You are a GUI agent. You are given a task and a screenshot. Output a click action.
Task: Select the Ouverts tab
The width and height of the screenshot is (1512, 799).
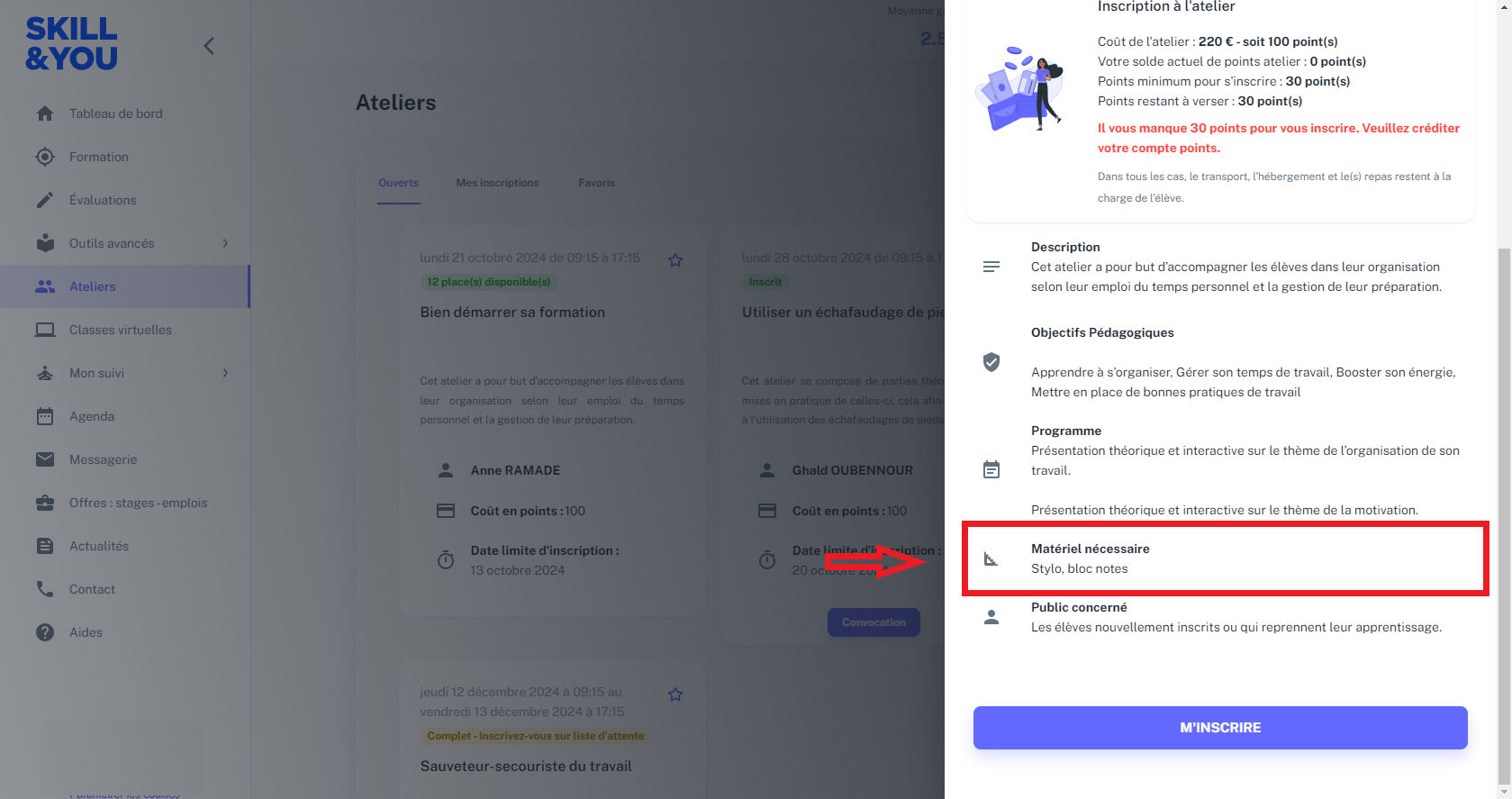pos(398,183)
